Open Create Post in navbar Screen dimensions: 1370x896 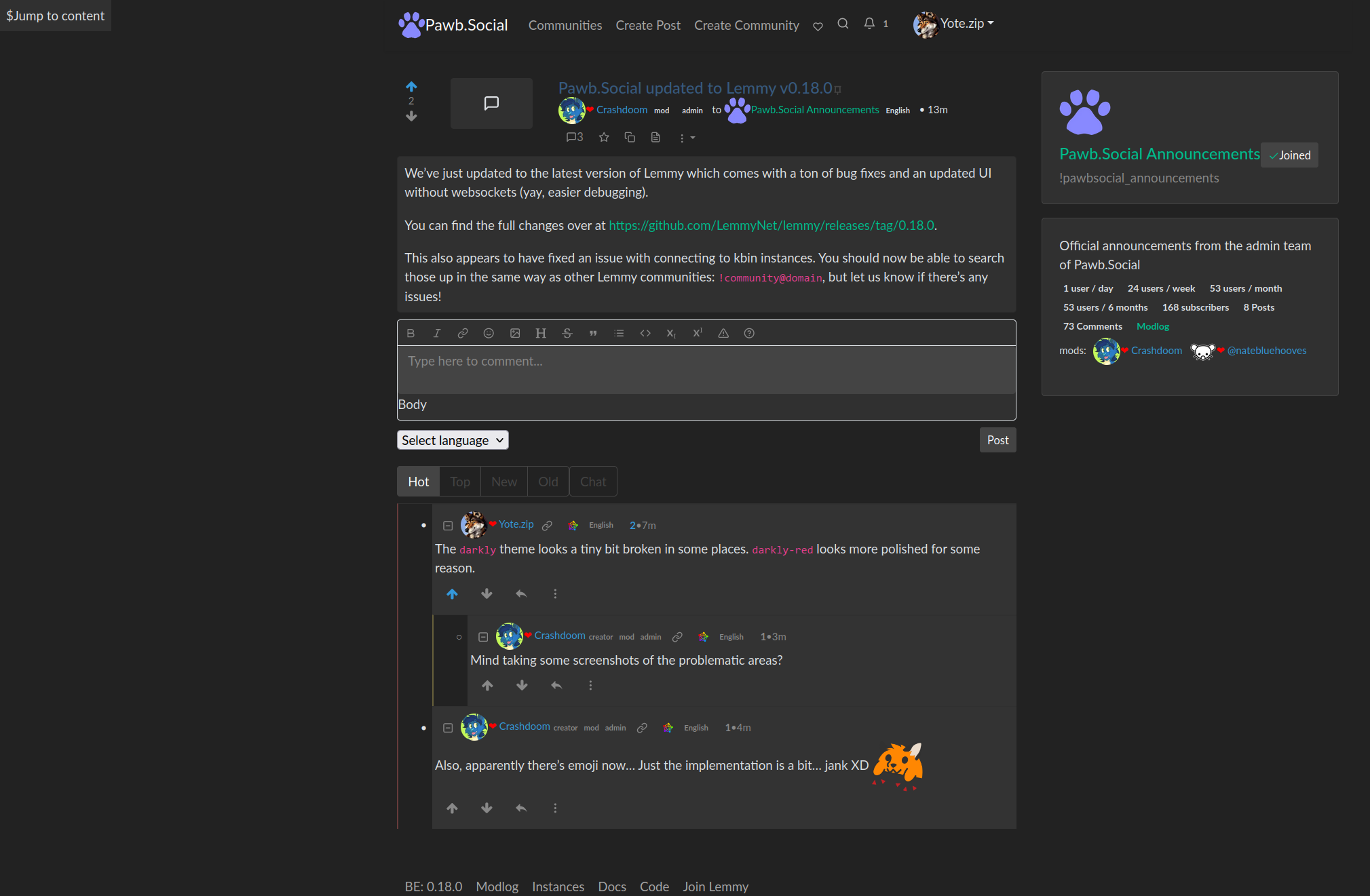pyautogui.click(x=648, y=25)
